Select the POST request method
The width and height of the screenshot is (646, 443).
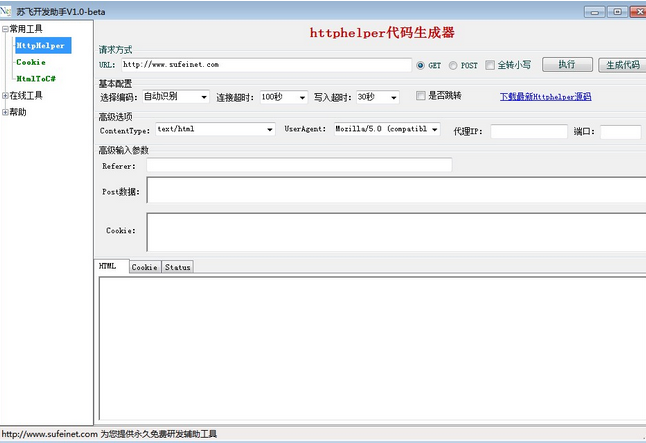[x=453, y=65]
